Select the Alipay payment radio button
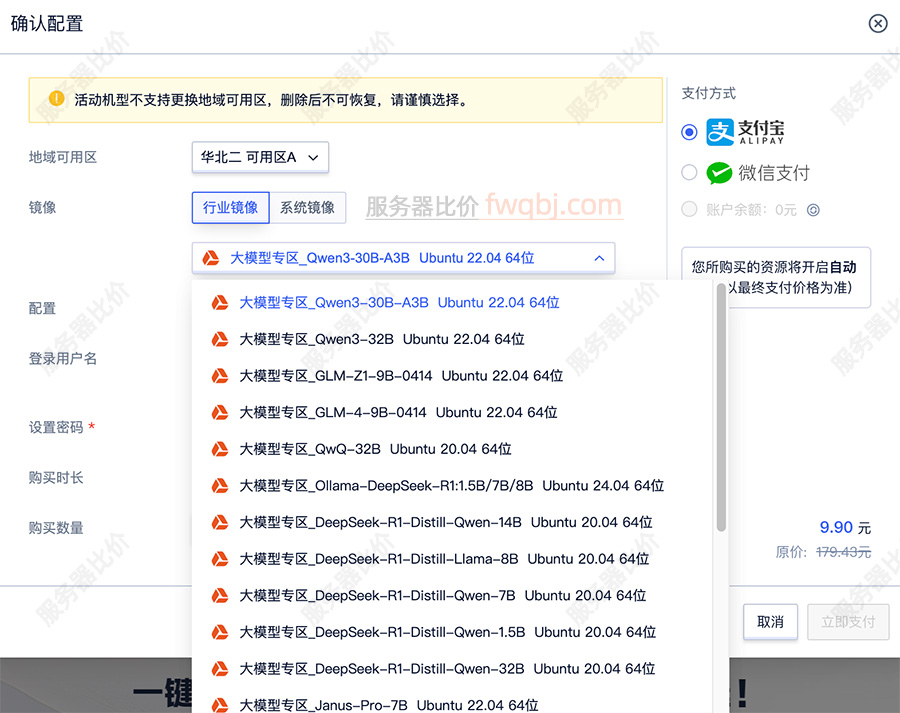 point(688,131)
